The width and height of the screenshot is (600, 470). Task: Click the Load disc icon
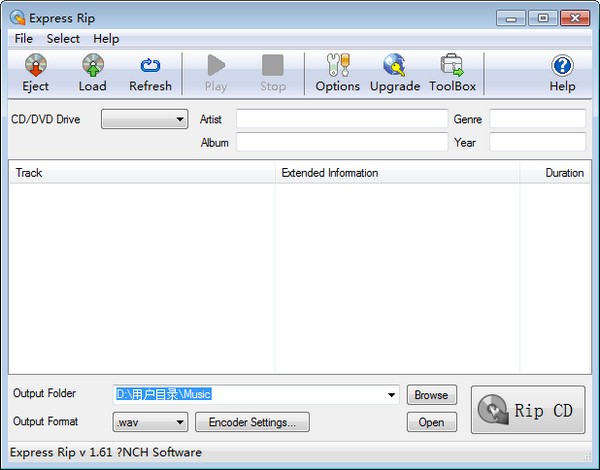[93, 65]
